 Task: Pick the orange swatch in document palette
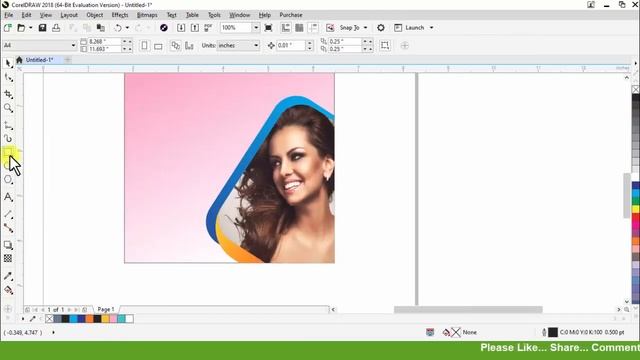tap(89, 319)
